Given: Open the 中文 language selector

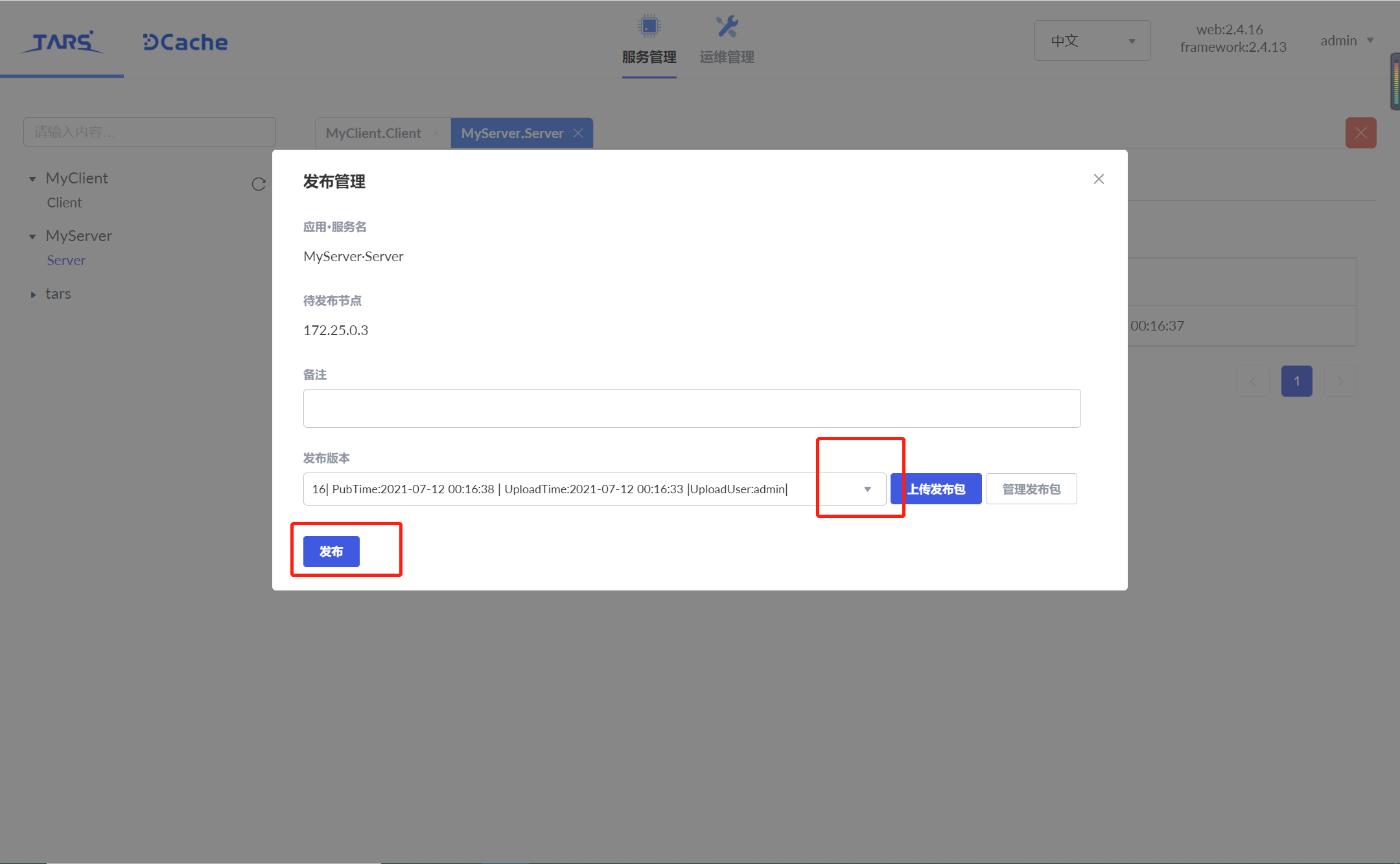Looking at the screenshot, I should (x=1091, y=40).
